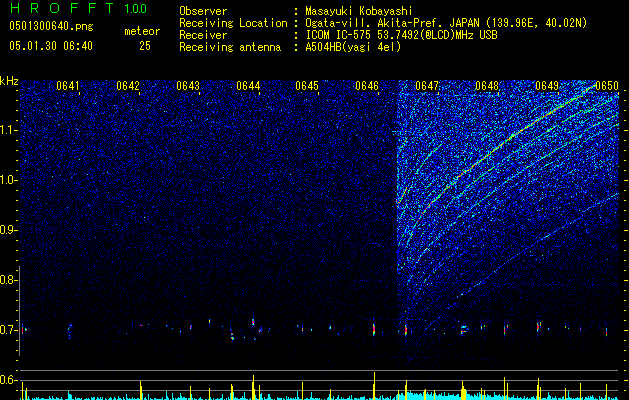Click the 0641 time marker
This screenshot has height=400, width=629.
pos(68,86)
